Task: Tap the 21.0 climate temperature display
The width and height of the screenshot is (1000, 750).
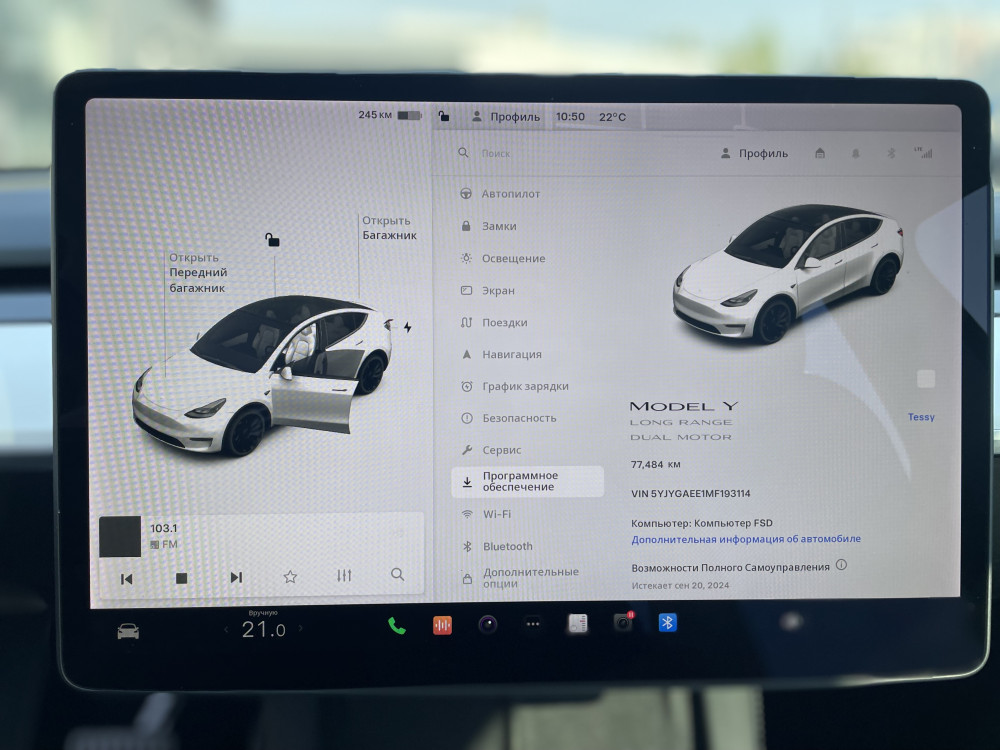Action: 263,629
